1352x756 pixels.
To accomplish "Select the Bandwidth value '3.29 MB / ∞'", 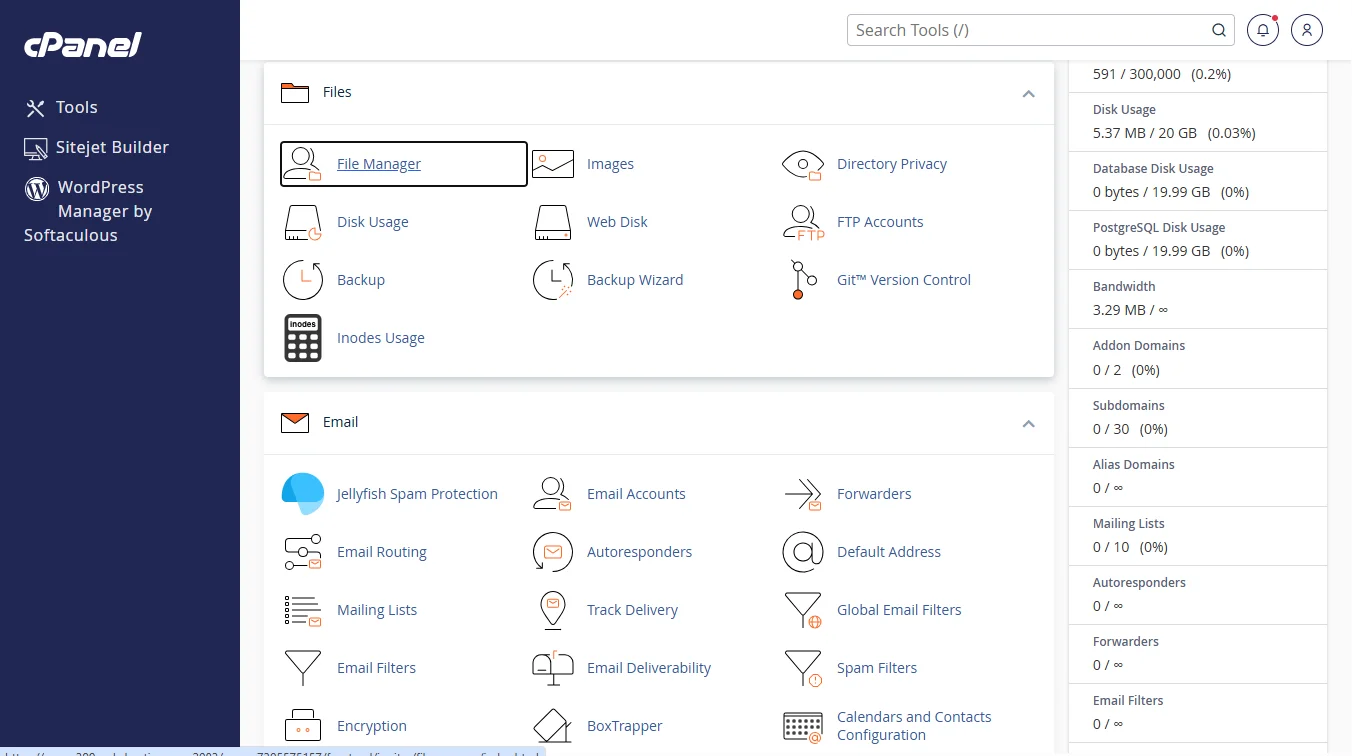I will coord(1129,310).
